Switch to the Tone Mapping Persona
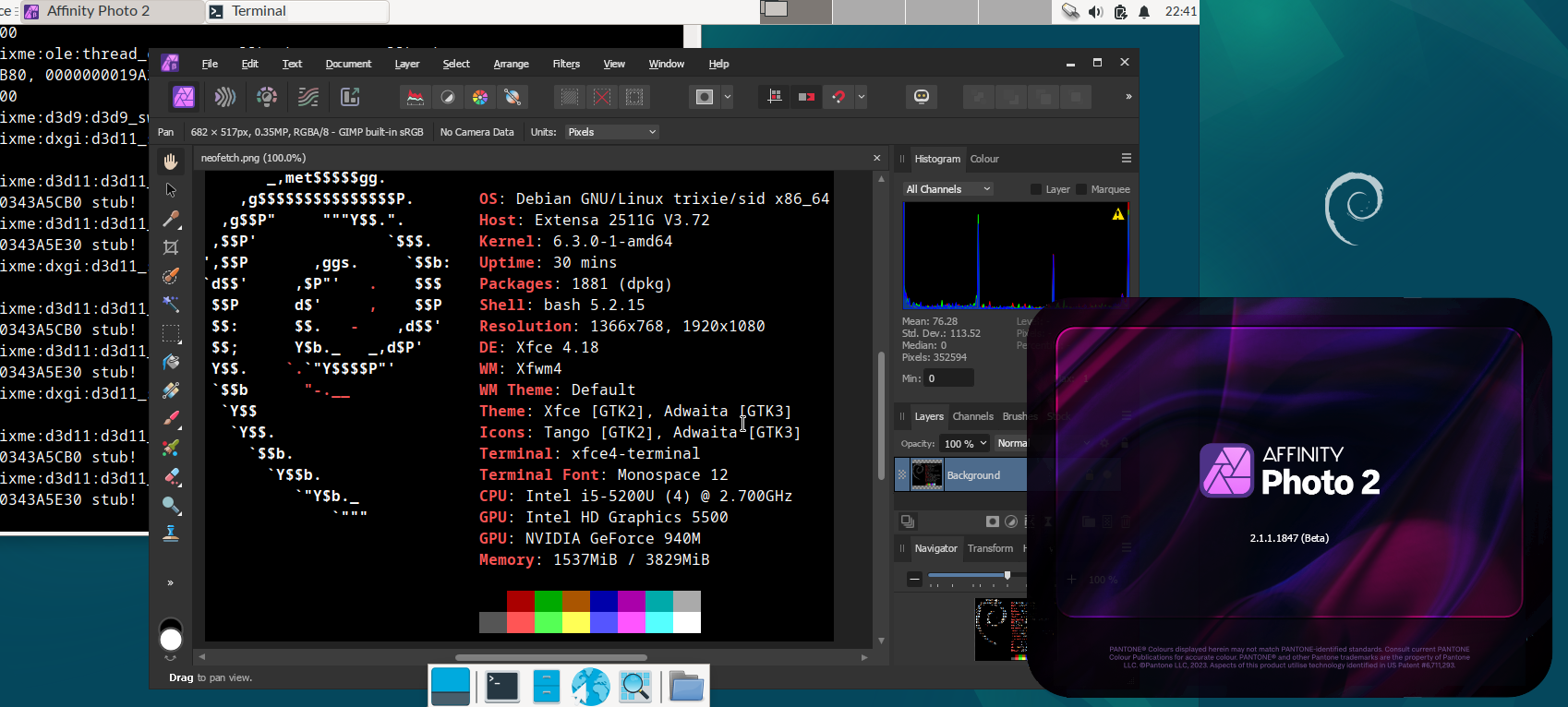Image resolution: width=1568 pixels, height=707 pixels. pyautogui.click(x=308, y=97)
